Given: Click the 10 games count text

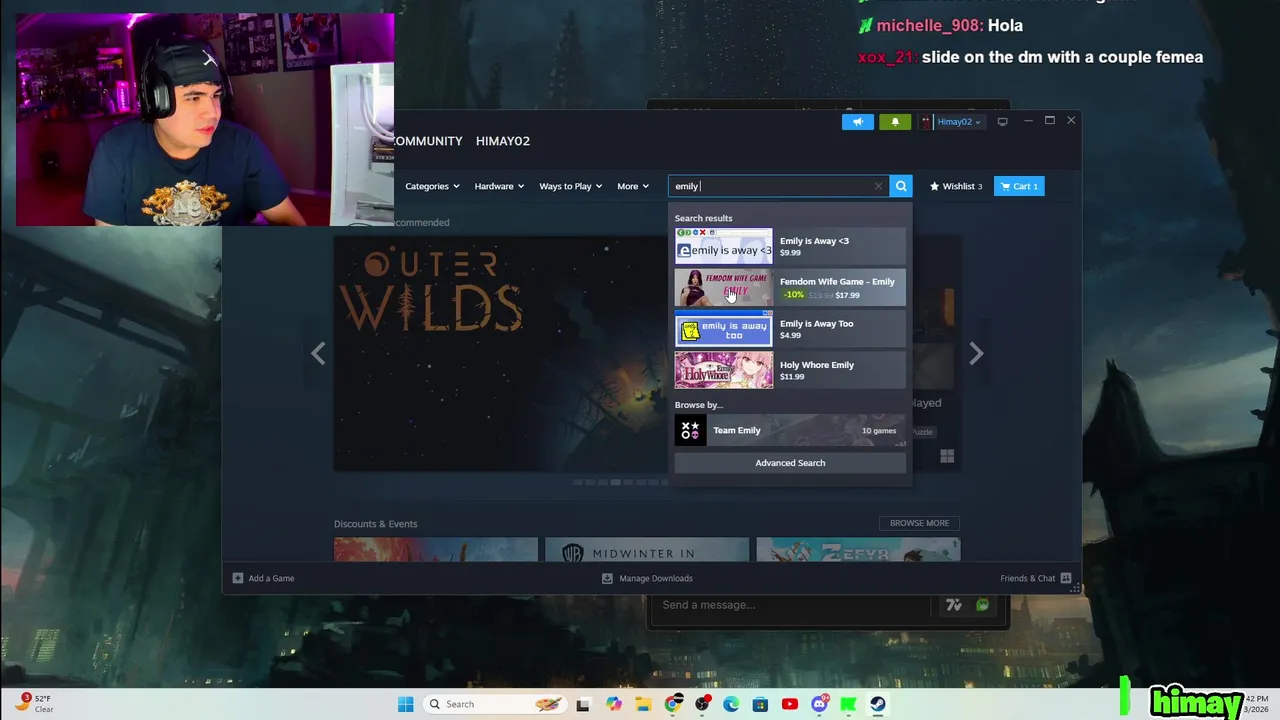Looking at the screenshot, I should (x=879, y=431).
